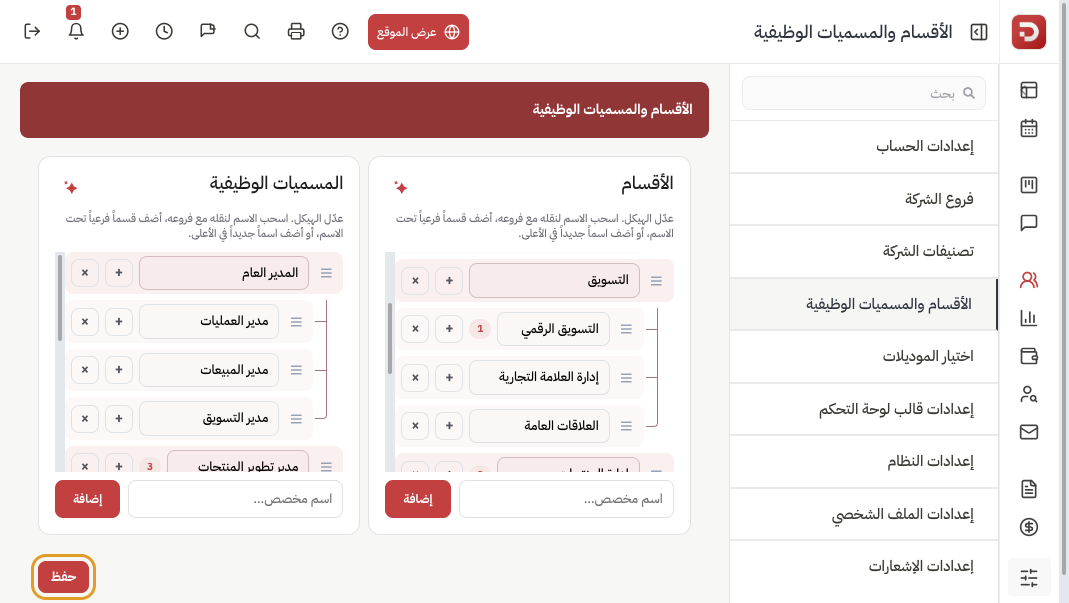1069x603 pixels.
Task: Open the kanban board icon in right rail
Action: pyautogui.click(x=1029, y=185)
